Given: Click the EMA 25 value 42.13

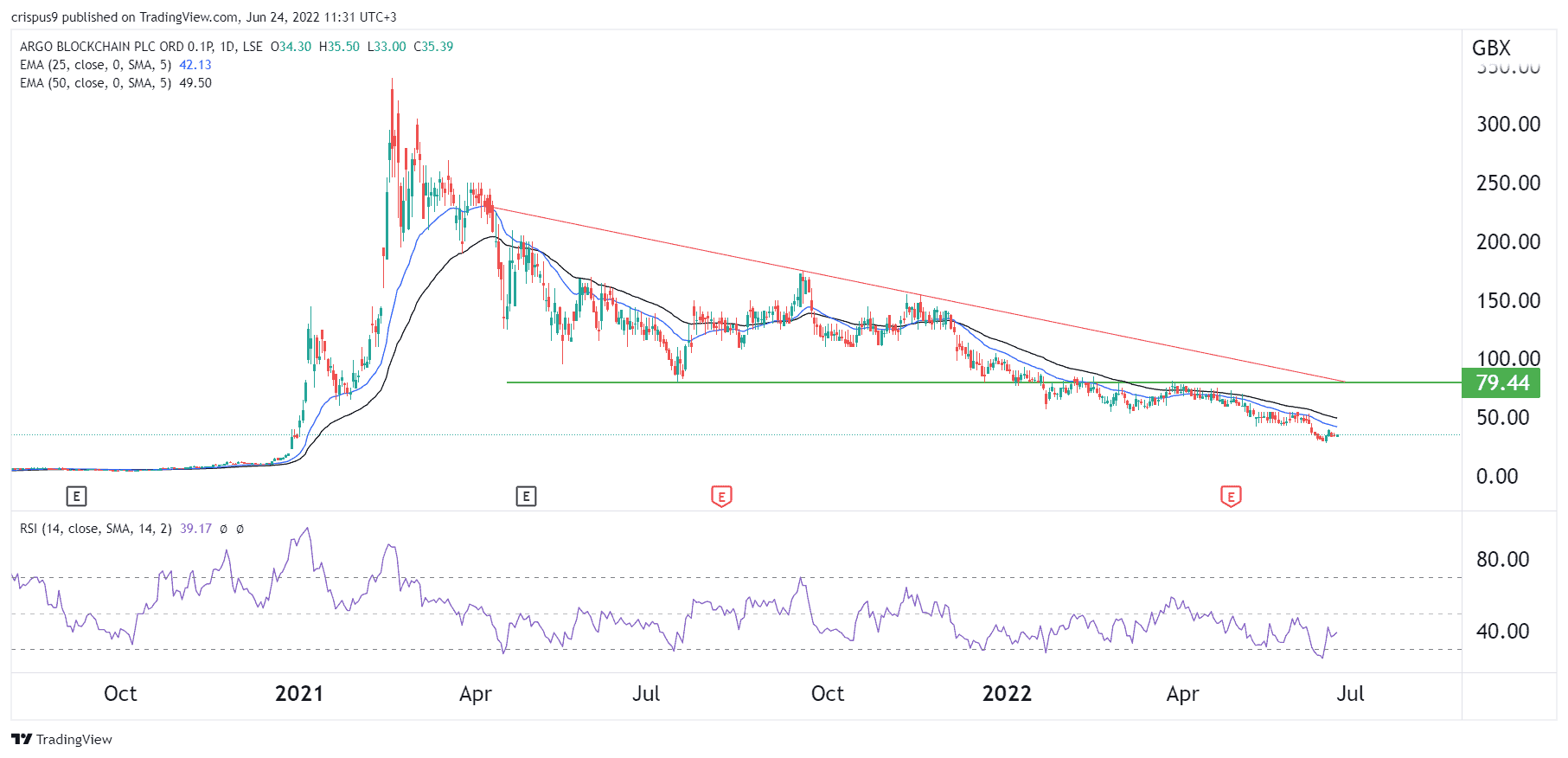Looking at the screenshot, I should pos(195,65).
